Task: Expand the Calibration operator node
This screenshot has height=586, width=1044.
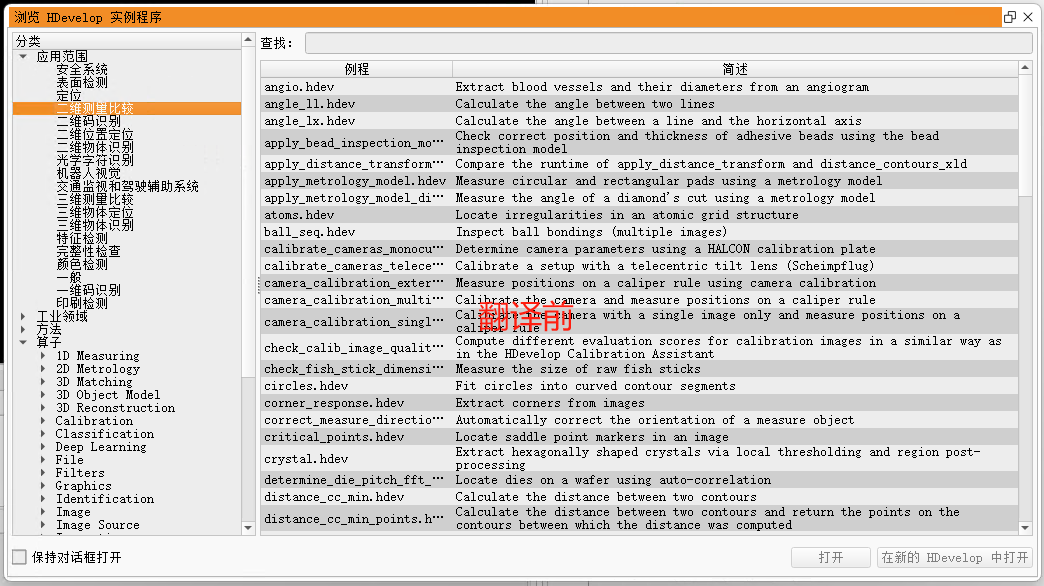Action: pyautogui.click(x=43, y=420)
